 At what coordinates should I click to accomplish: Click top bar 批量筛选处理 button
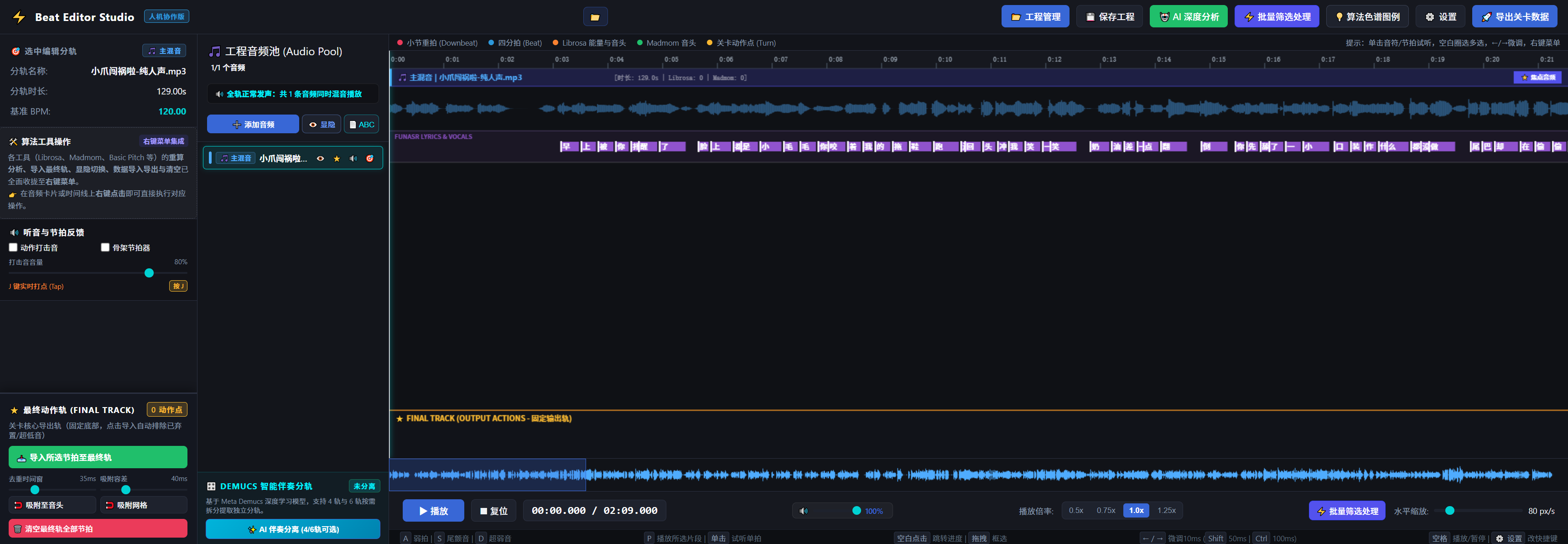click(1277, 16)
